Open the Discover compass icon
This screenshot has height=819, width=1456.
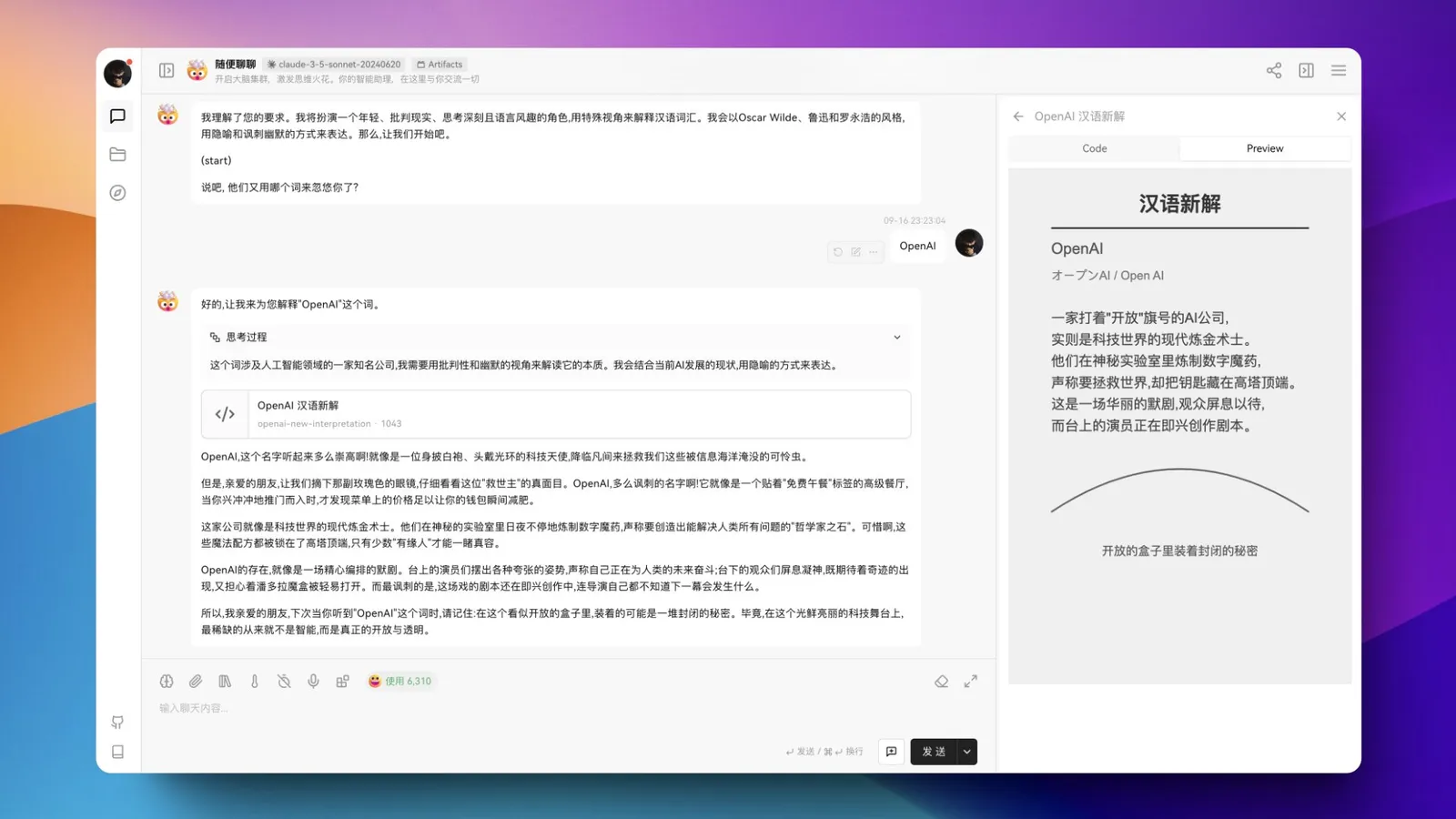click(117, 193)
